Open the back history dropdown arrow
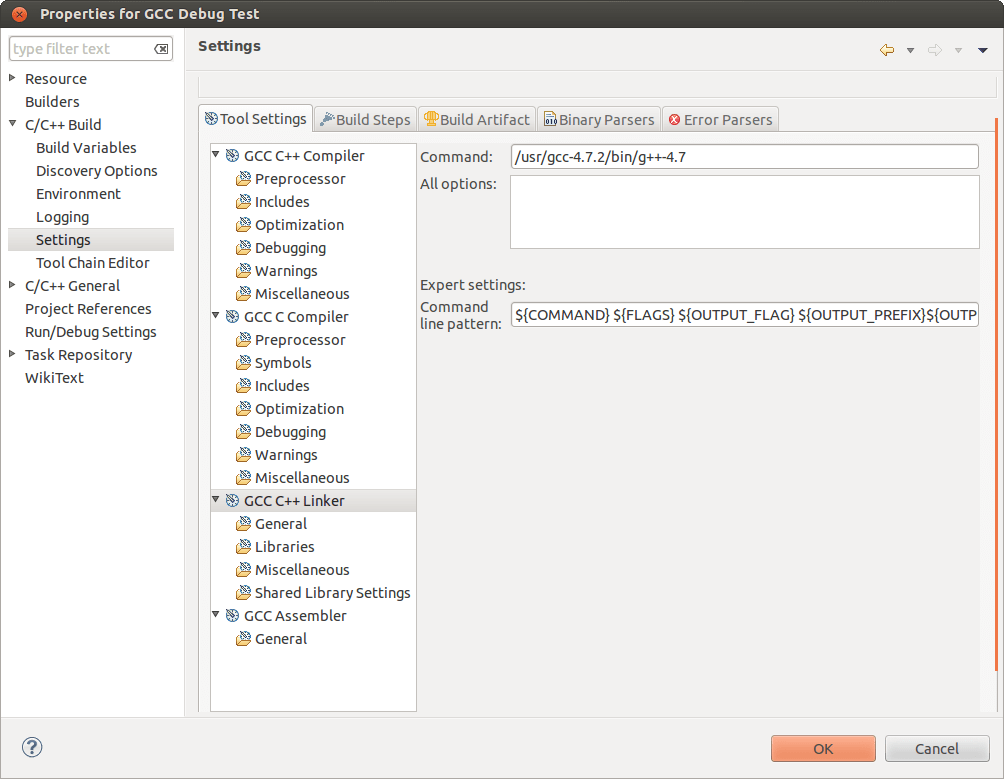This screenshot has width=1004, height=779. click(x=910, y=51)
